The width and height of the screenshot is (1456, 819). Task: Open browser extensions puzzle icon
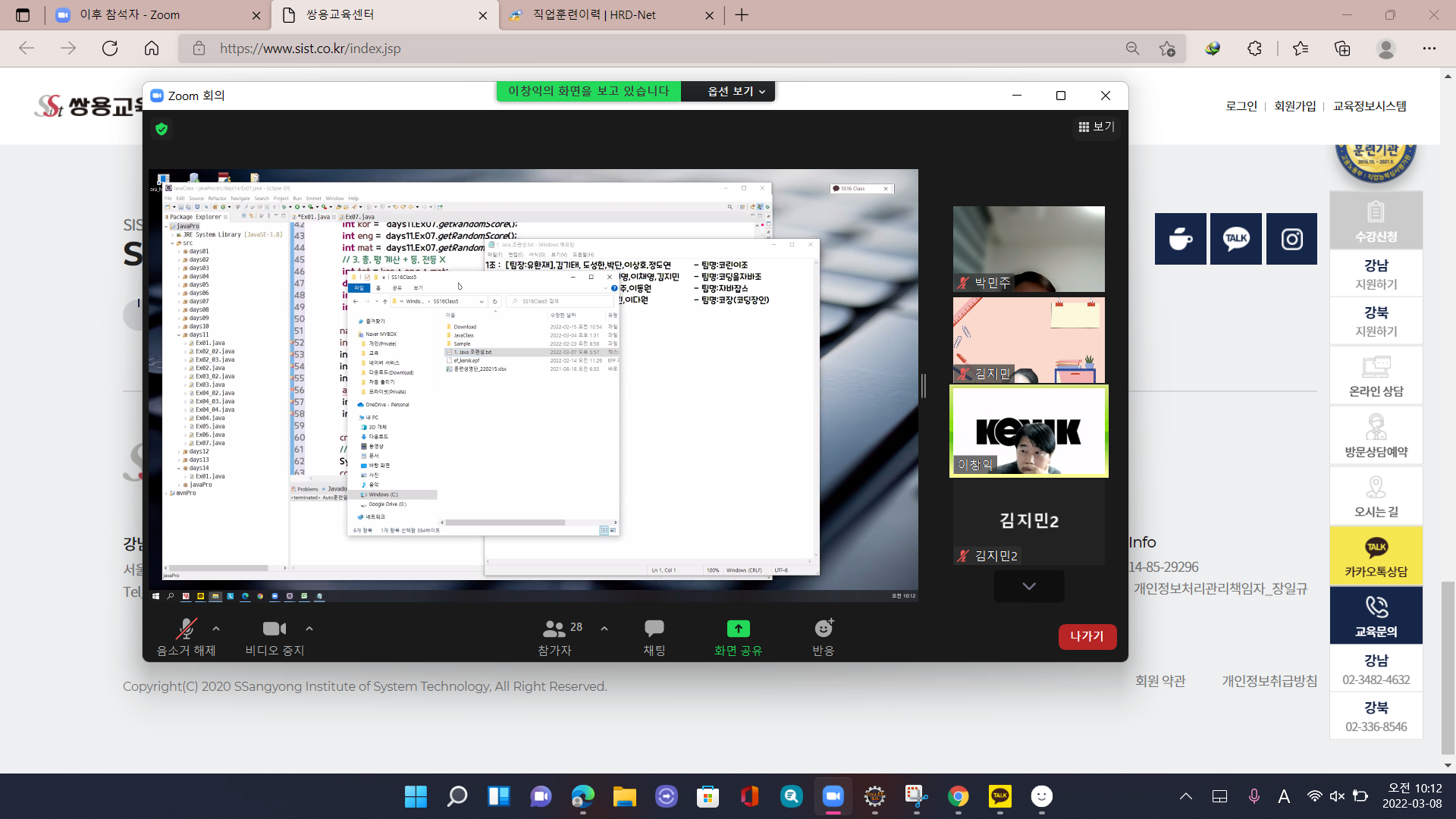tap(1254, 49)
